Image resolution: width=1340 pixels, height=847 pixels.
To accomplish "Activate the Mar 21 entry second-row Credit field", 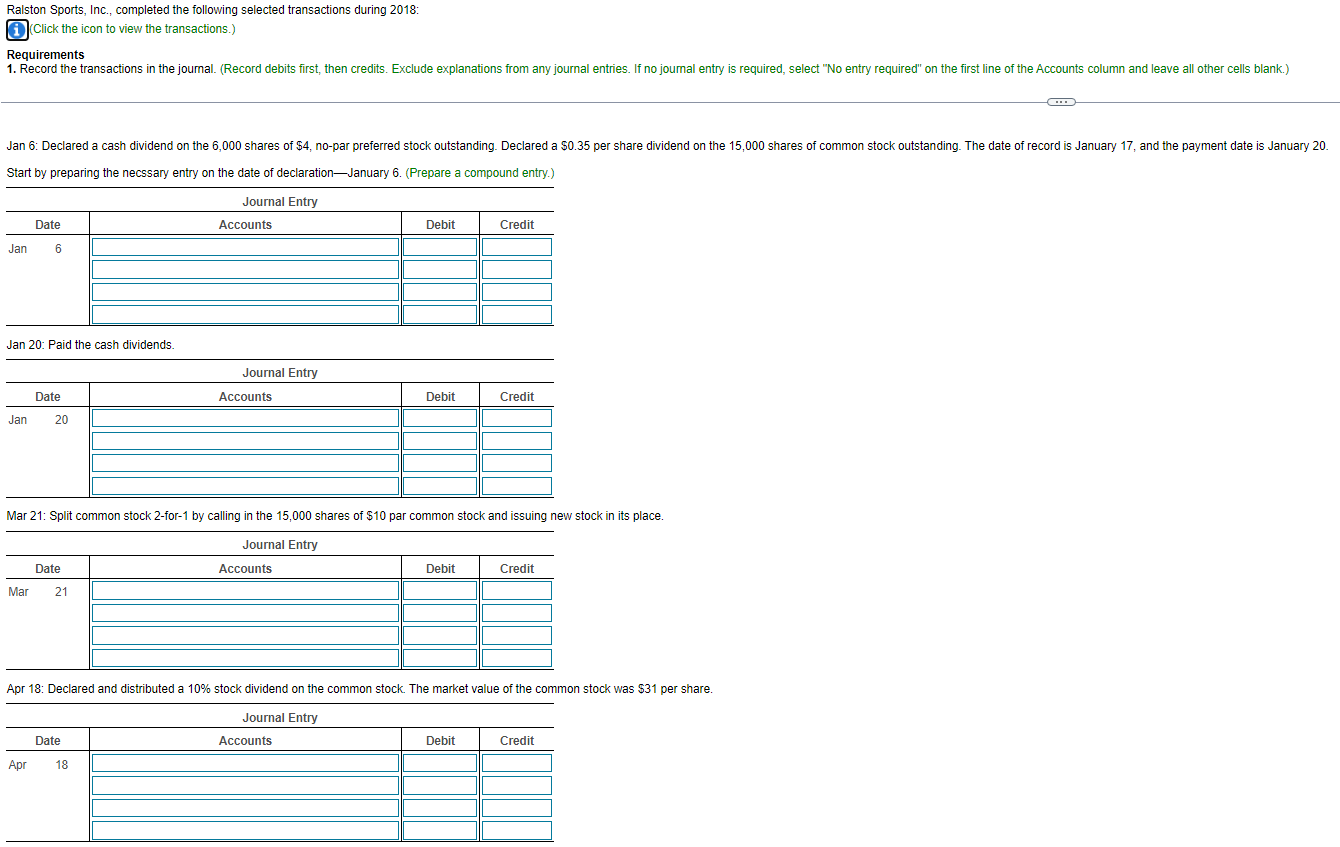I will coord(517,613).
